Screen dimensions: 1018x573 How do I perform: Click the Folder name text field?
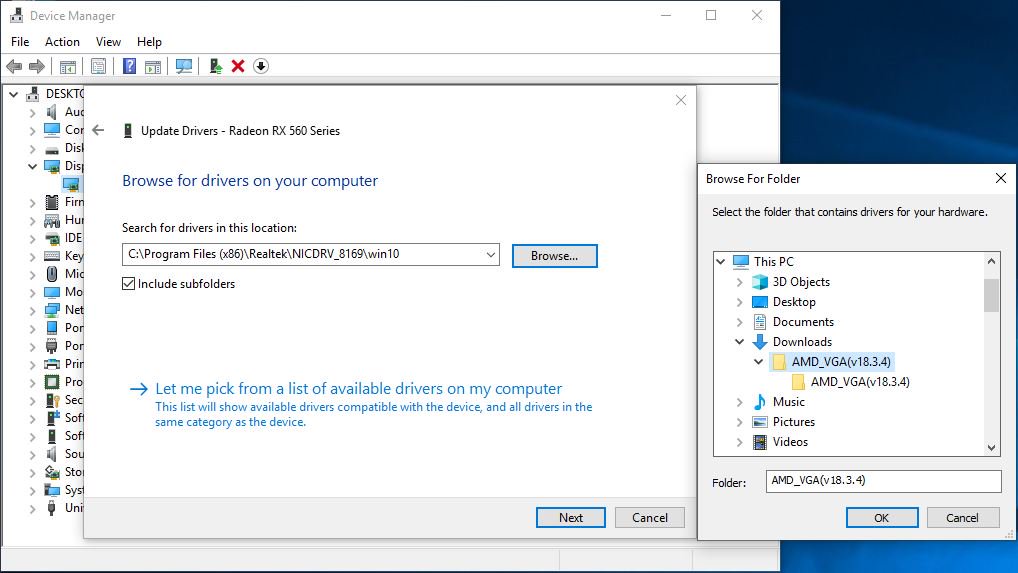(x=883, y=481)
